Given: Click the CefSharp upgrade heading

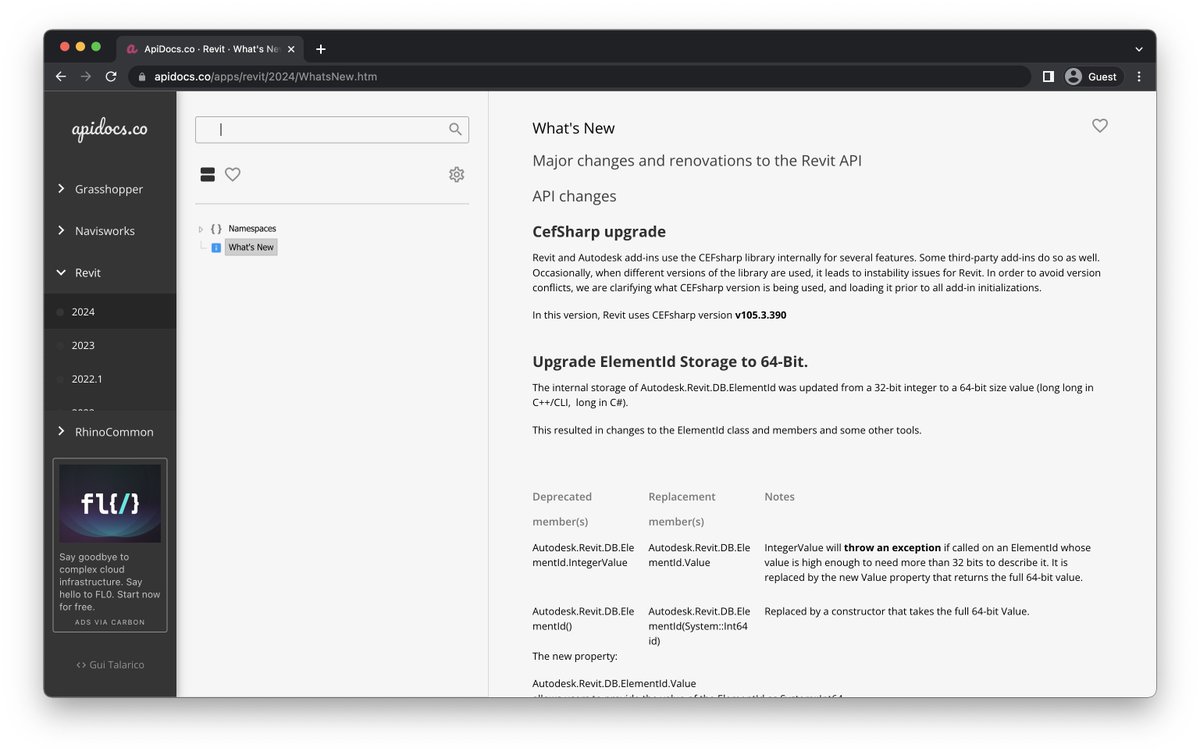Looking at the screenshot, I should (599, 231).
